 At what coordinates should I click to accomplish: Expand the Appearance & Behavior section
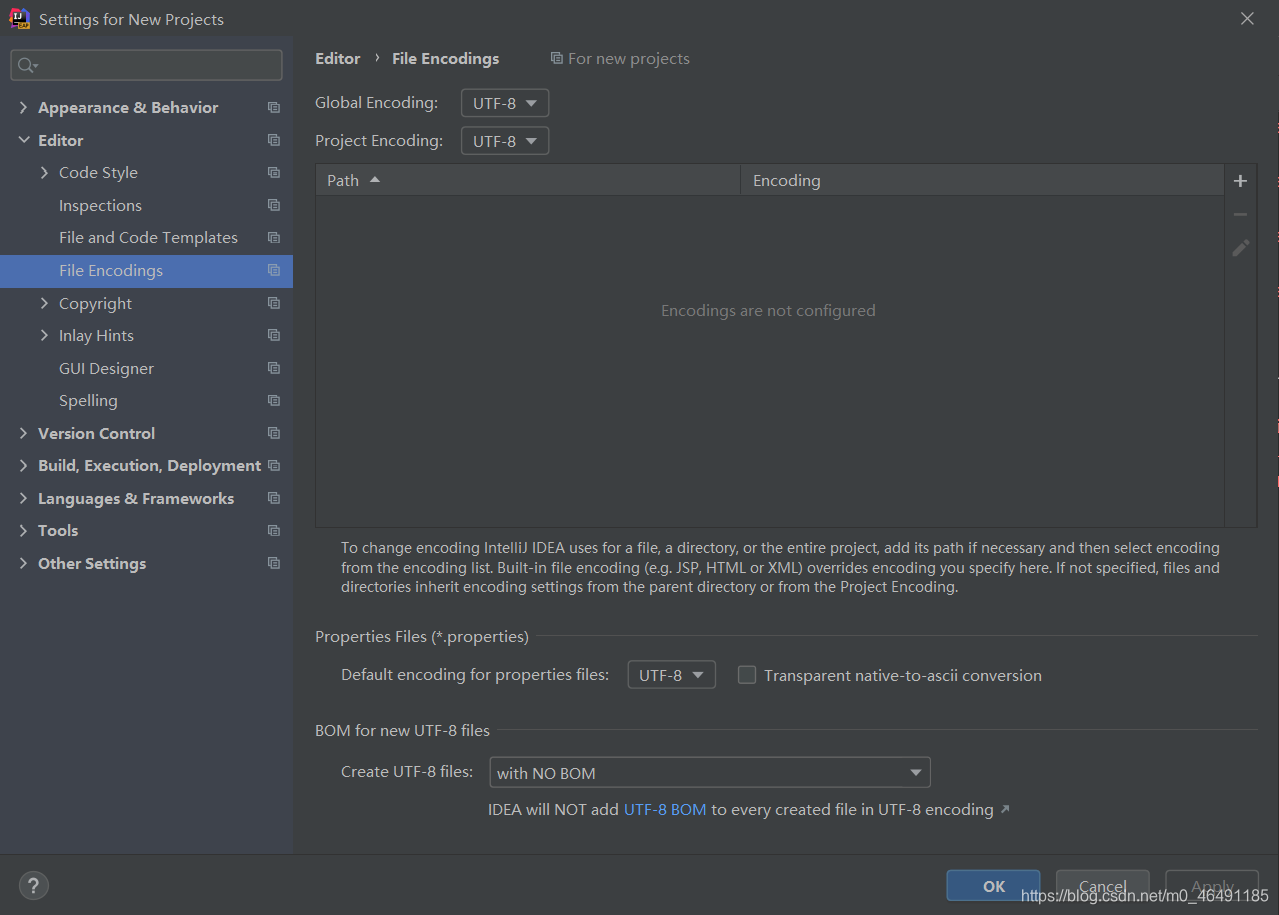(23, 108)
